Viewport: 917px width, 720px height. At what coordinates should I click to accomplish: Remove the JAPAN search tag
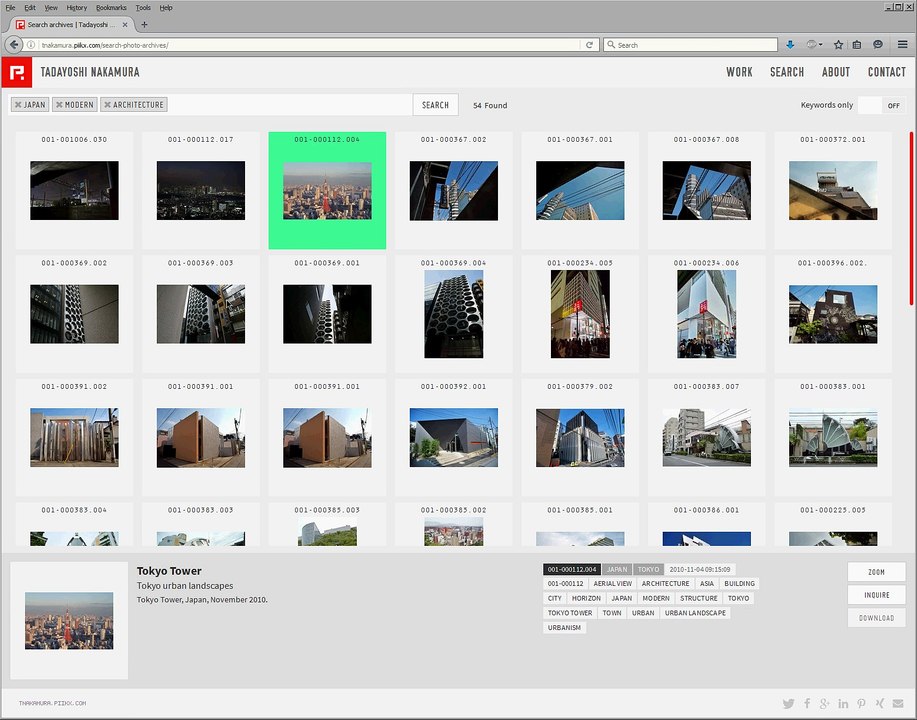(x=18, y=105)
